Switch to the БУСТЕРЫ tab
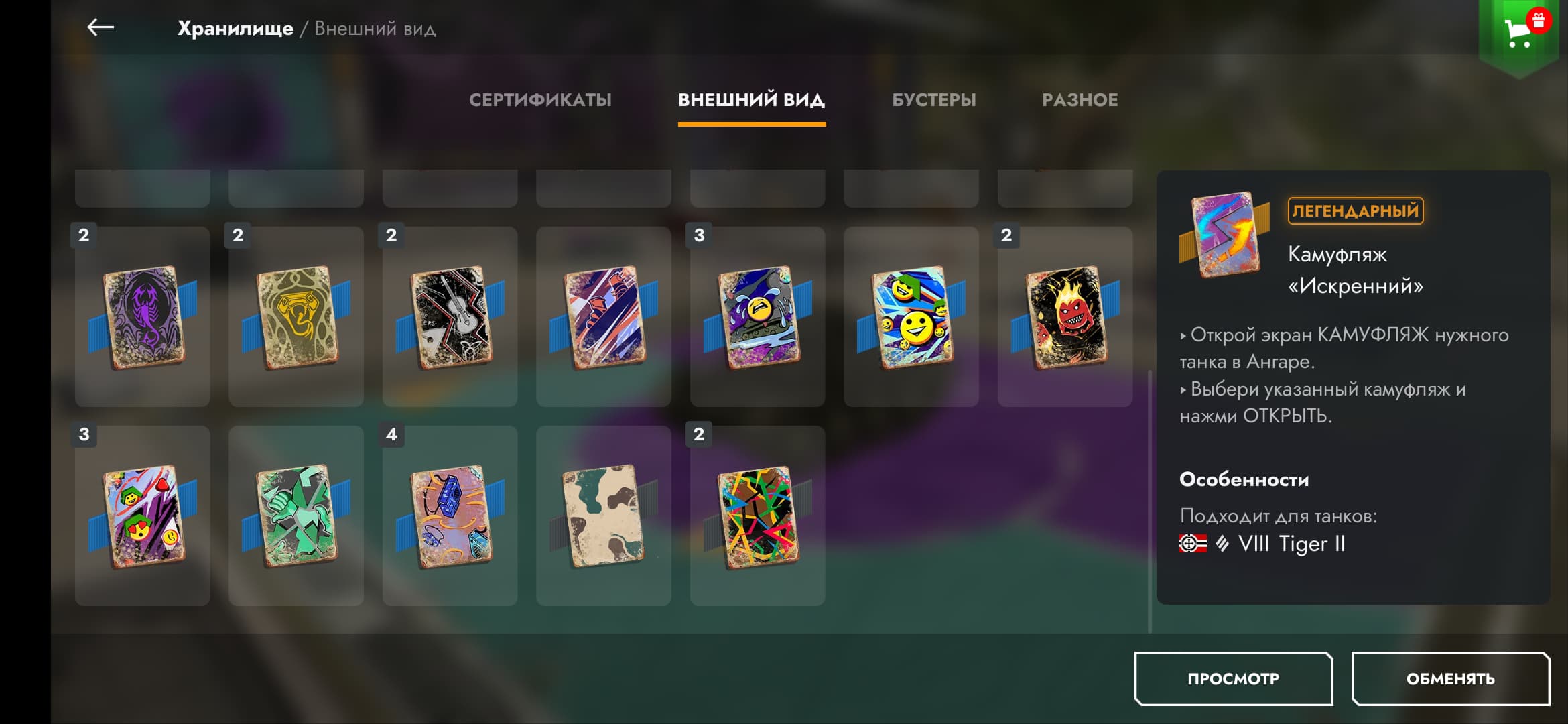Screen dimensions: 1568x724 point(933,100)
